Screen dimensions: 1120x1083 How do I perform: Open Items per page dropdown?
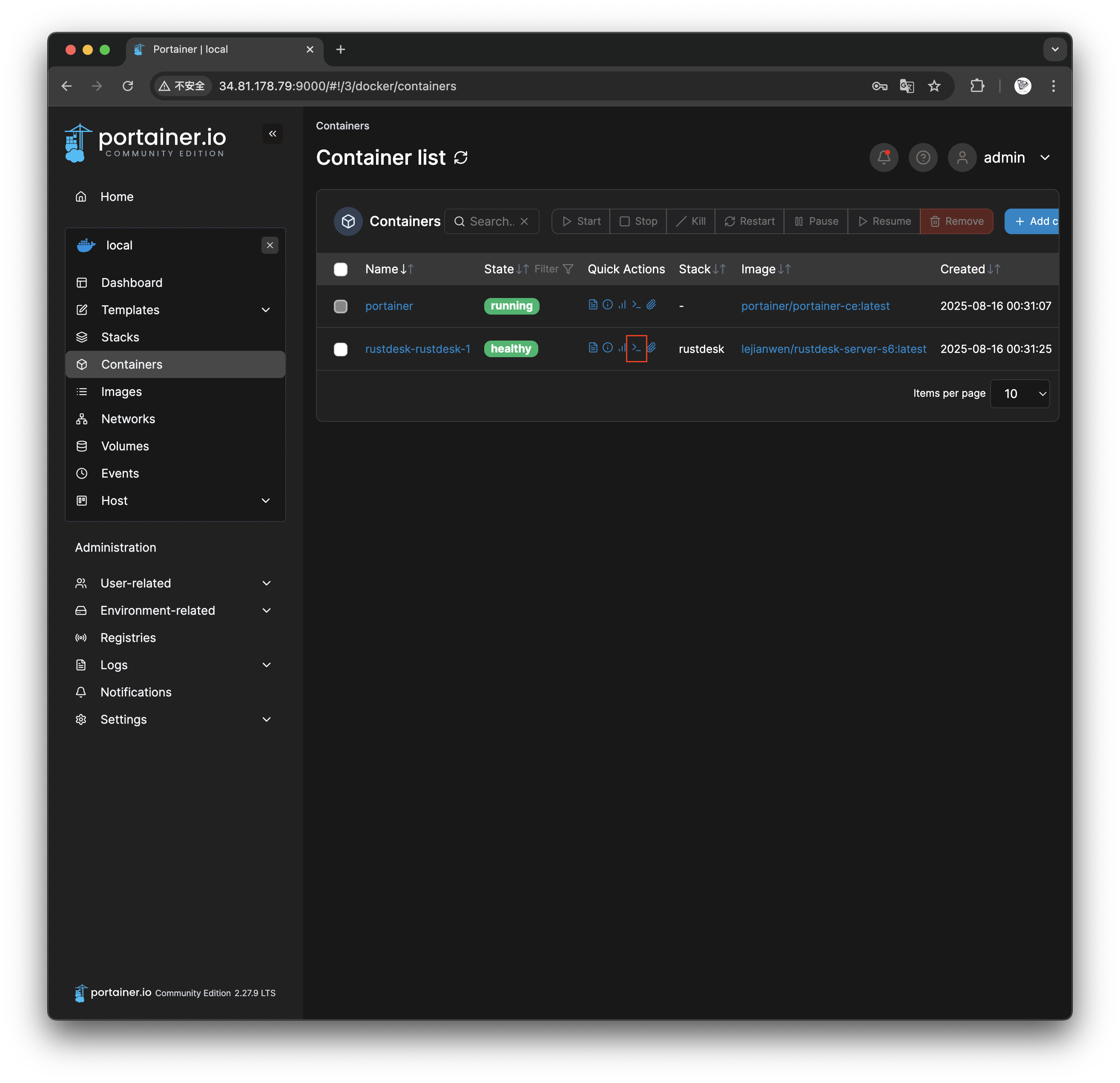coord(1020,393)
